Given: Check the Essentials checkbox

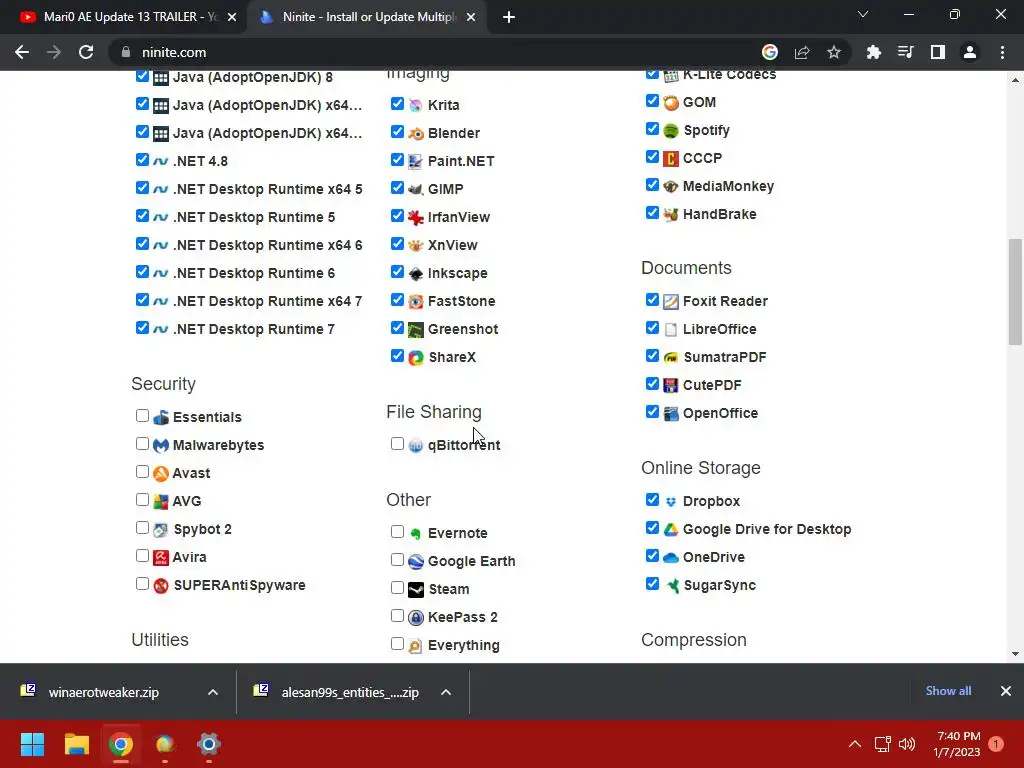Looking at the screenshot, I should point(142,416).
